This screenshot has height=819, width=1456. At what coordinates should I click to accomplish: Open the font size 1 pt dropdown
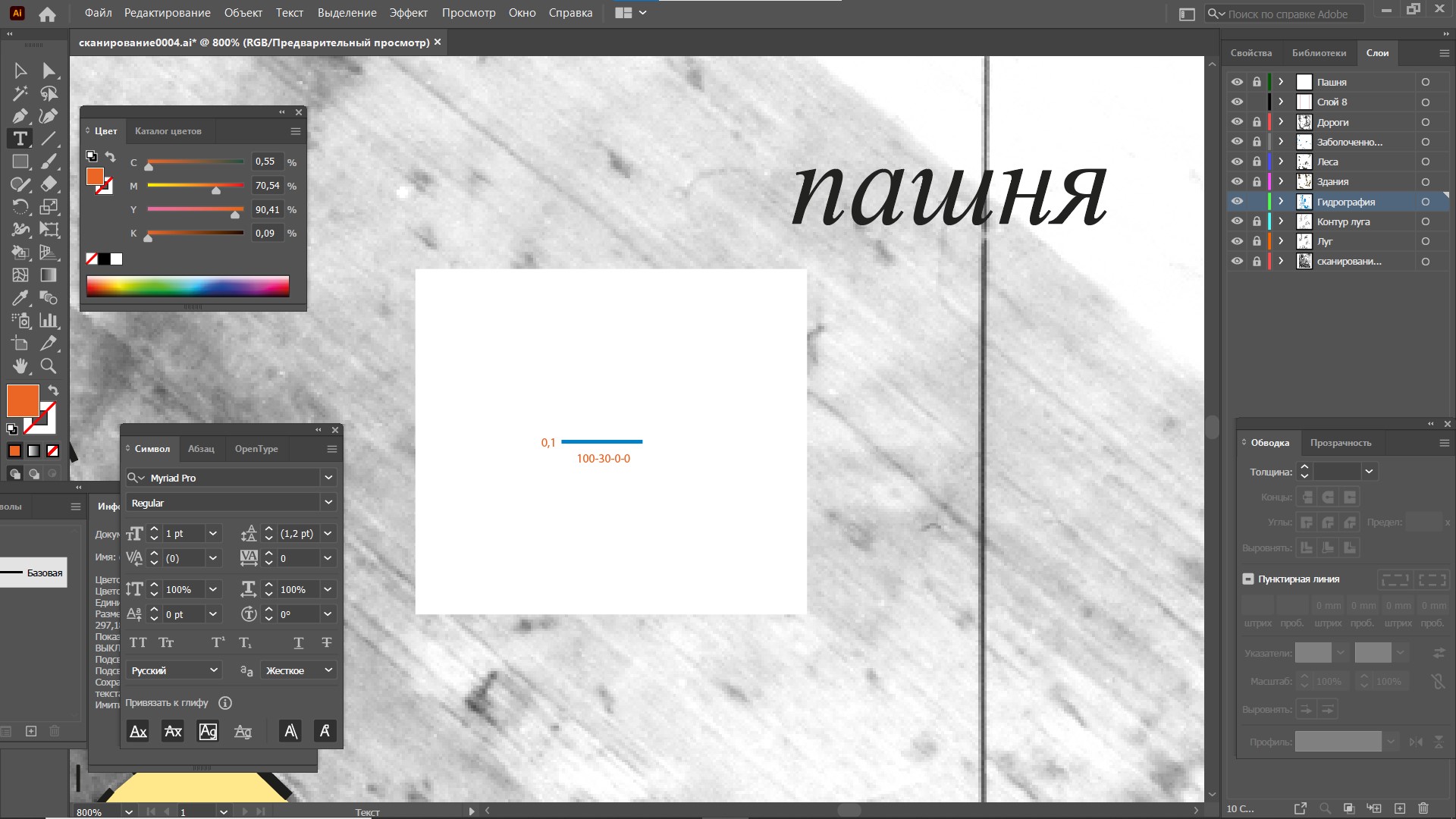(213, 533)
